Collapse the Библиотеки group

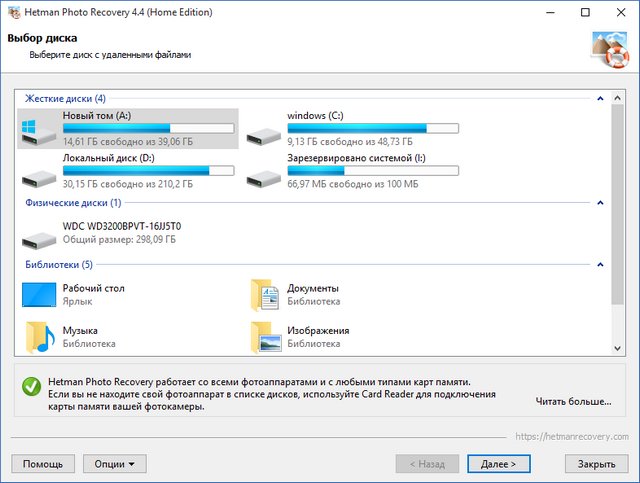[599, 265]
